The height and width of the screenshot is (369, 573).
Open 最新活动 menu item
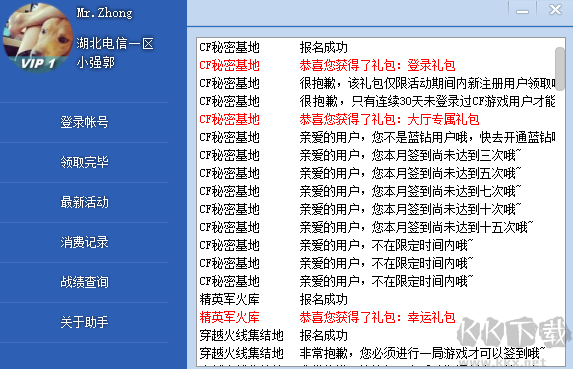point(84,202)
